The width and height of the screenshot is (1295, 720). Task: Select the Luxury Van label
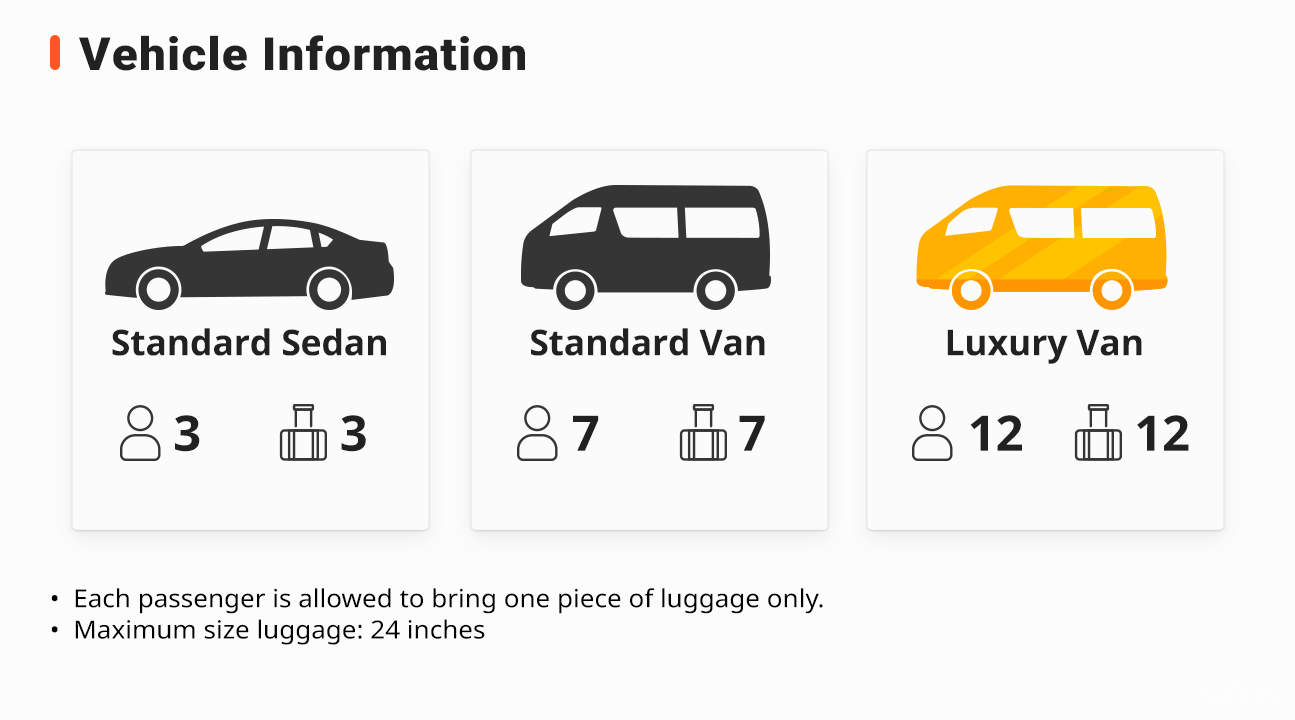[1044, 343]
